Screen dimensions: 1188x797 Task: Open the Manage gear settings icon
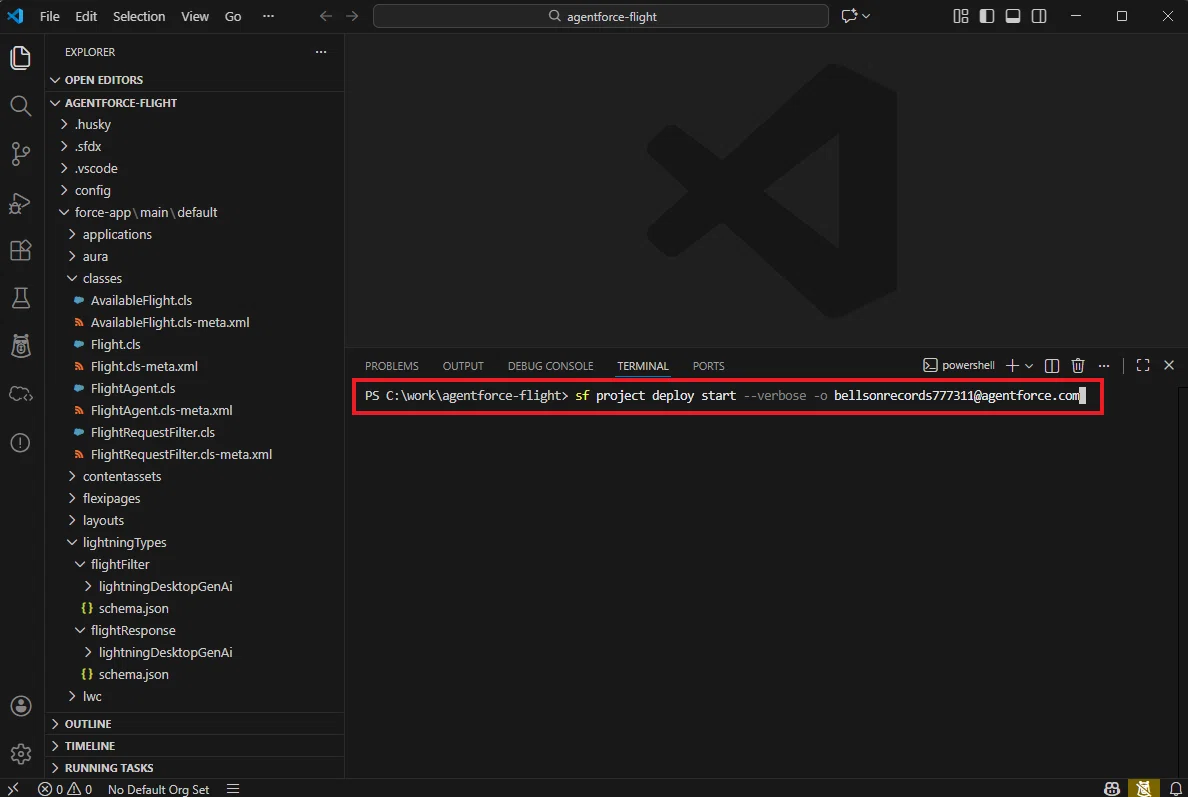pyautogui.click(x=20, y=754)
